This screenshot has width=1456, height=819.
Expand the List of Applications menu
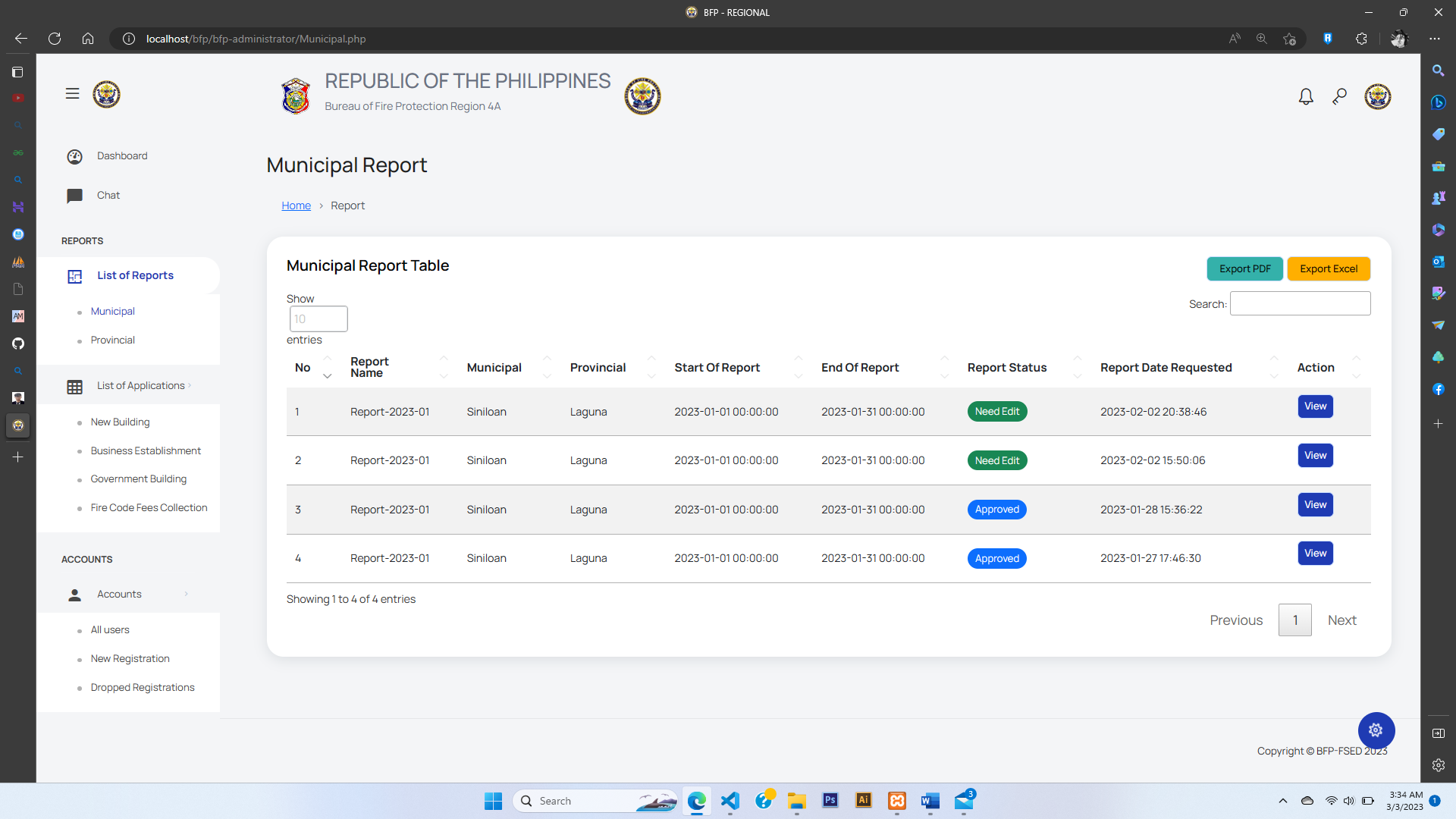click(x=141, y=386)
